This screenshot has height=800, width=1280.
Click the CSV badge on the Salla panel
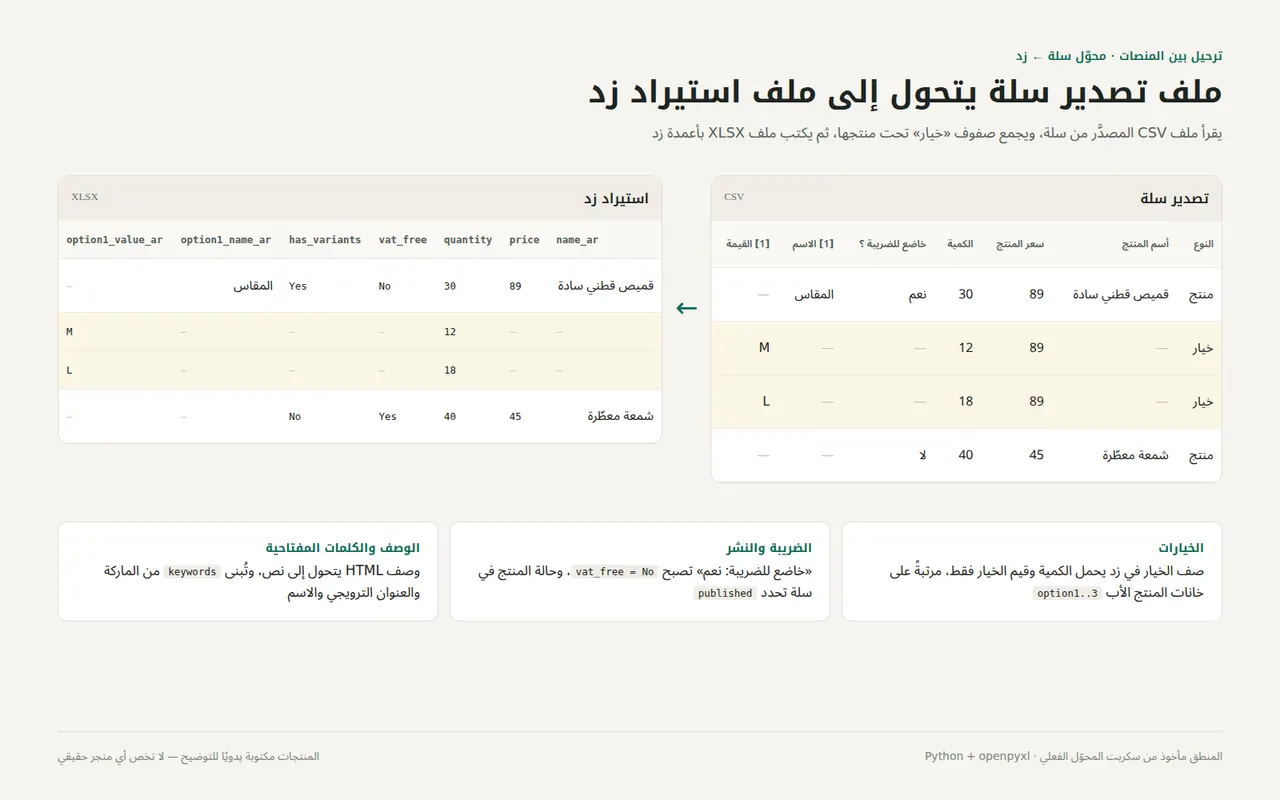[734, 197]
